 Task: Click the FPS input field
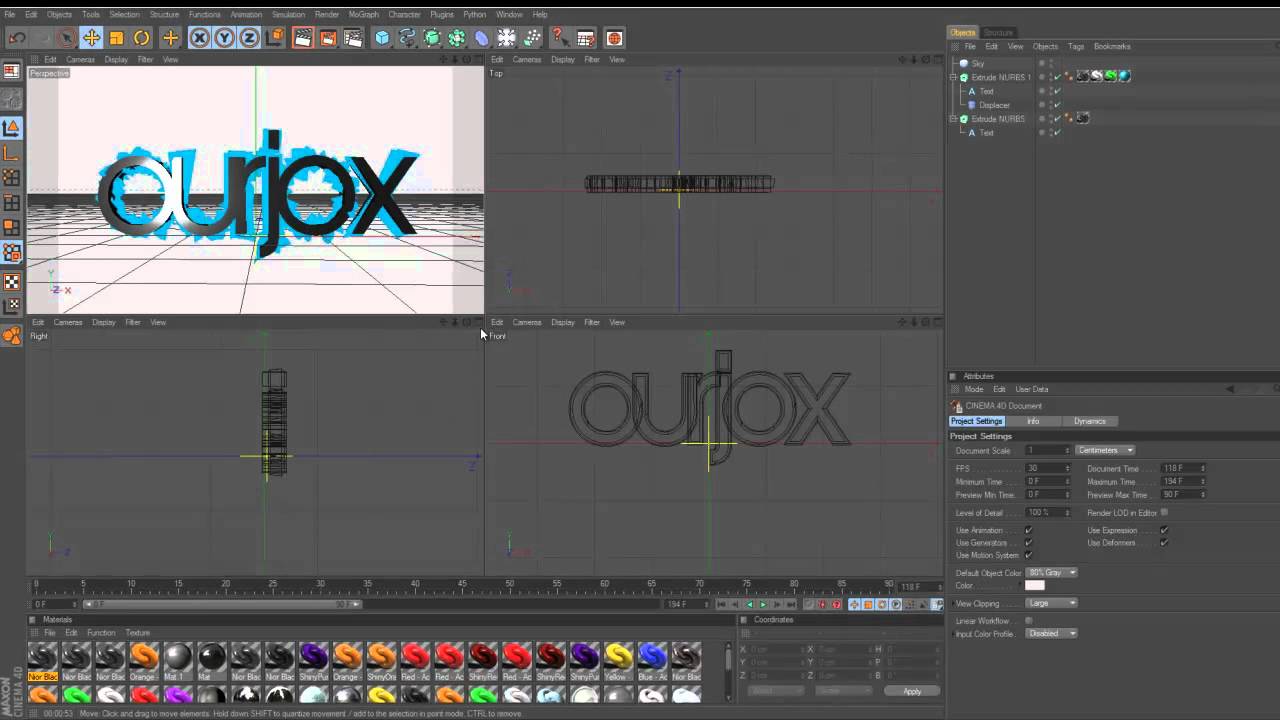pyautogui.click(x=1048, y=468)
